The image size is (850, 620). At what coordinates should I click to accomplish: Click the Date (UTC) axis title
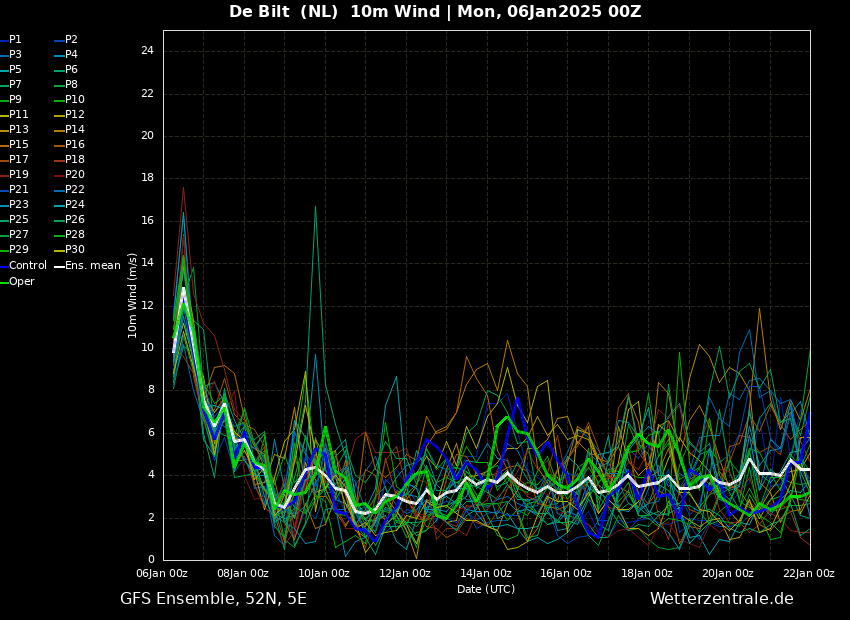[x=486, y=589]
